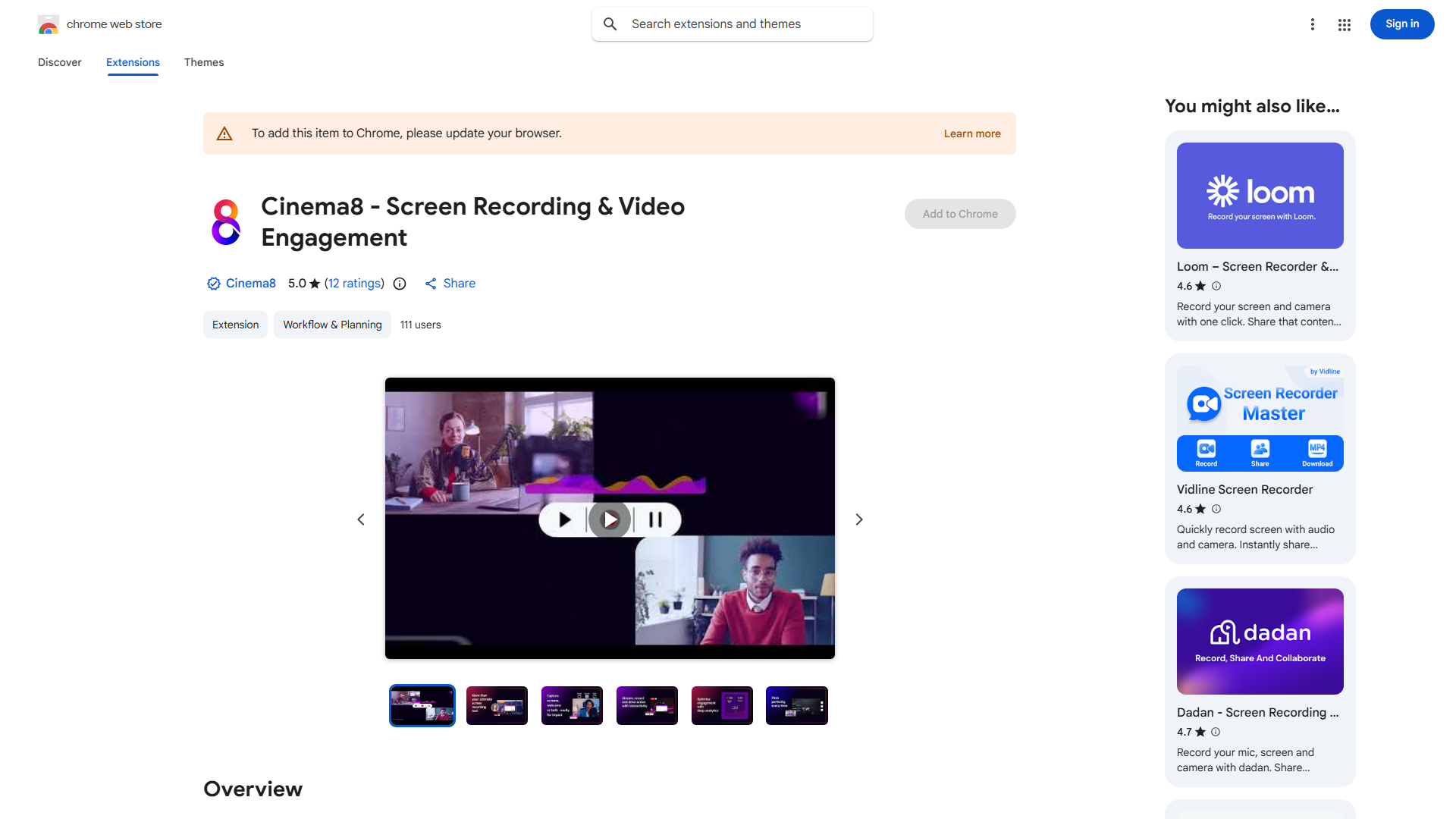This screenshot has height=819, width=1456.
Task: Click the ratings info icon beside 12 ratings
Action: coord(400,284)
